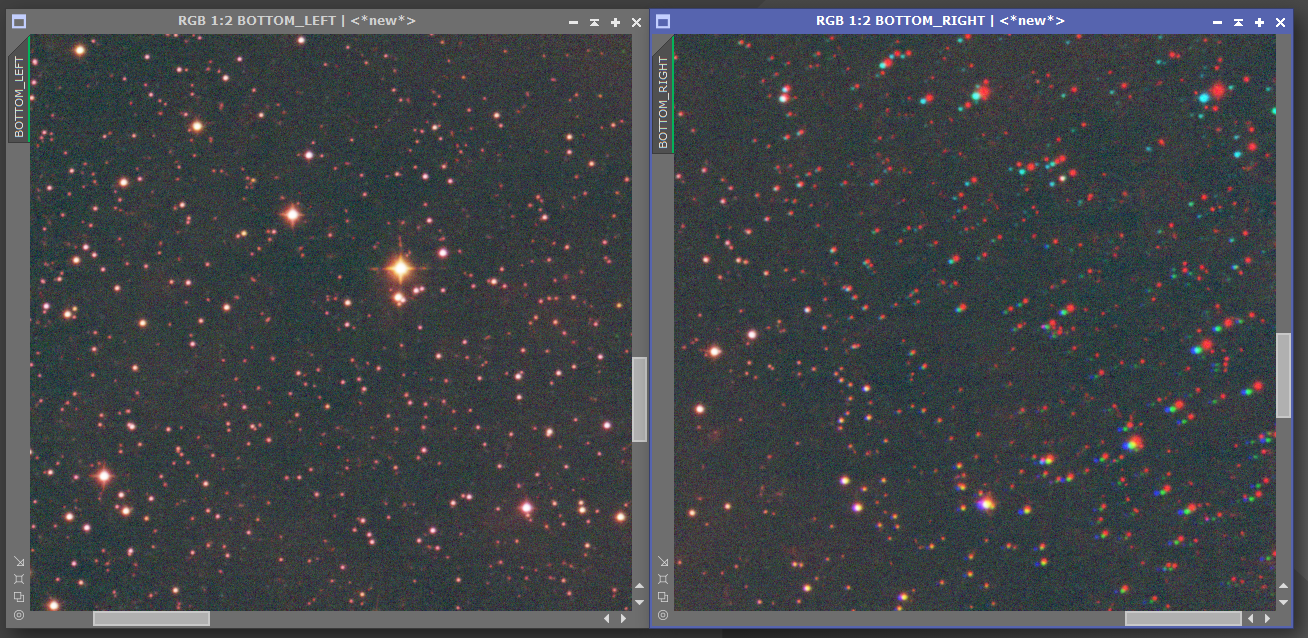Click the overlapping squares icon in BOTTOM_RIGHT window
The height and width of the screenshot is (638, 1308).
[x=663, y=597]
